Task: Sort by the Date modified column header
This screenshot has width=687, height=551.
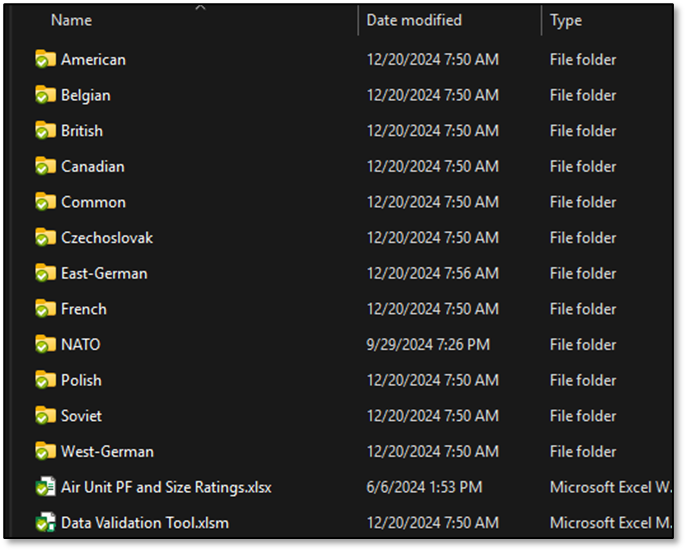Action: click(x=414, y=20)
